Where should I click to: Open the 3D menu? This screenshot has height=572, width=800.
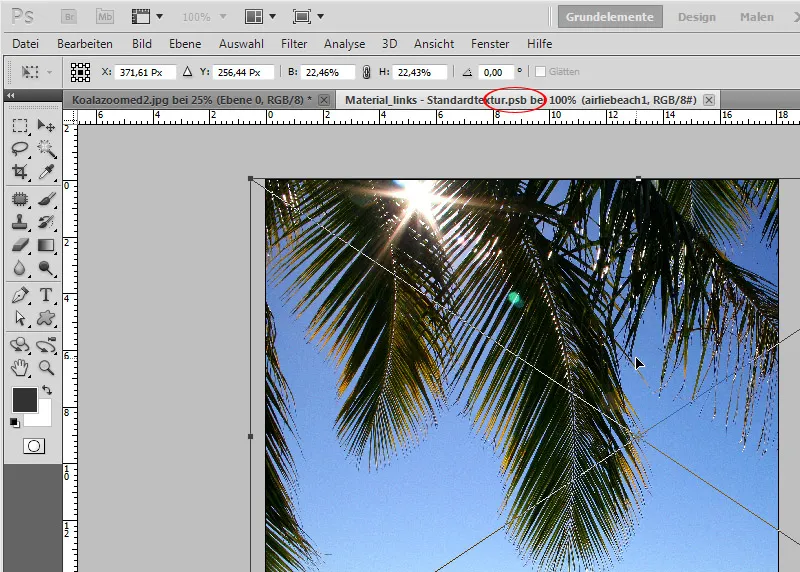(x=390, y=44)
